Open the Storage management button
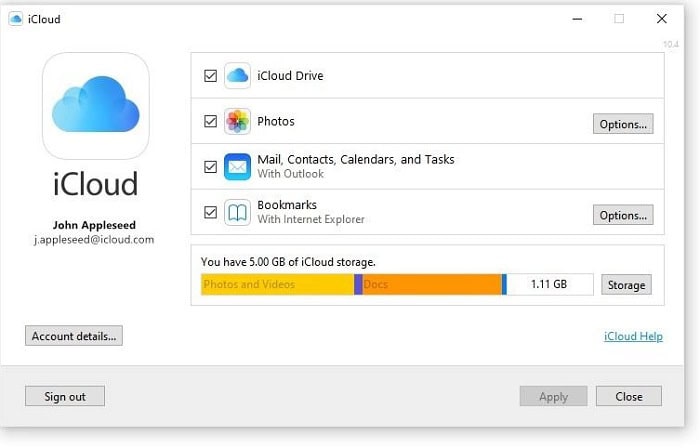The width and height of the screenshot is (700, 448). pyautogui.click(x=626, y=285)
